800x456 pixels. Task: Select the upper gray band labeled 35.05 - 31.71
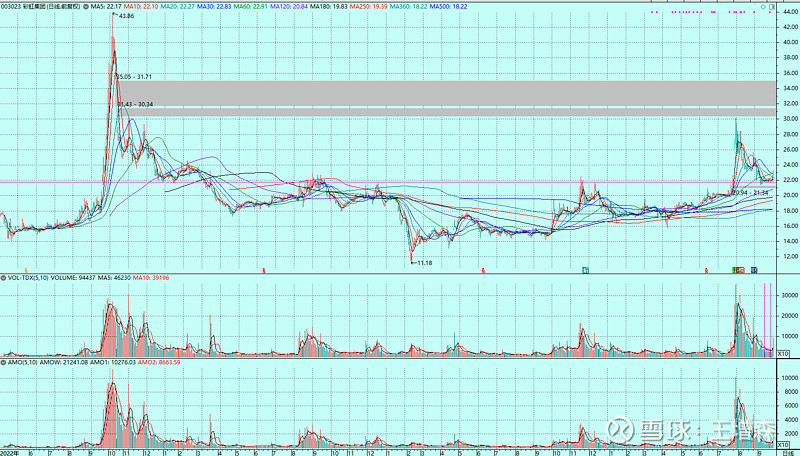pos(450,92)
